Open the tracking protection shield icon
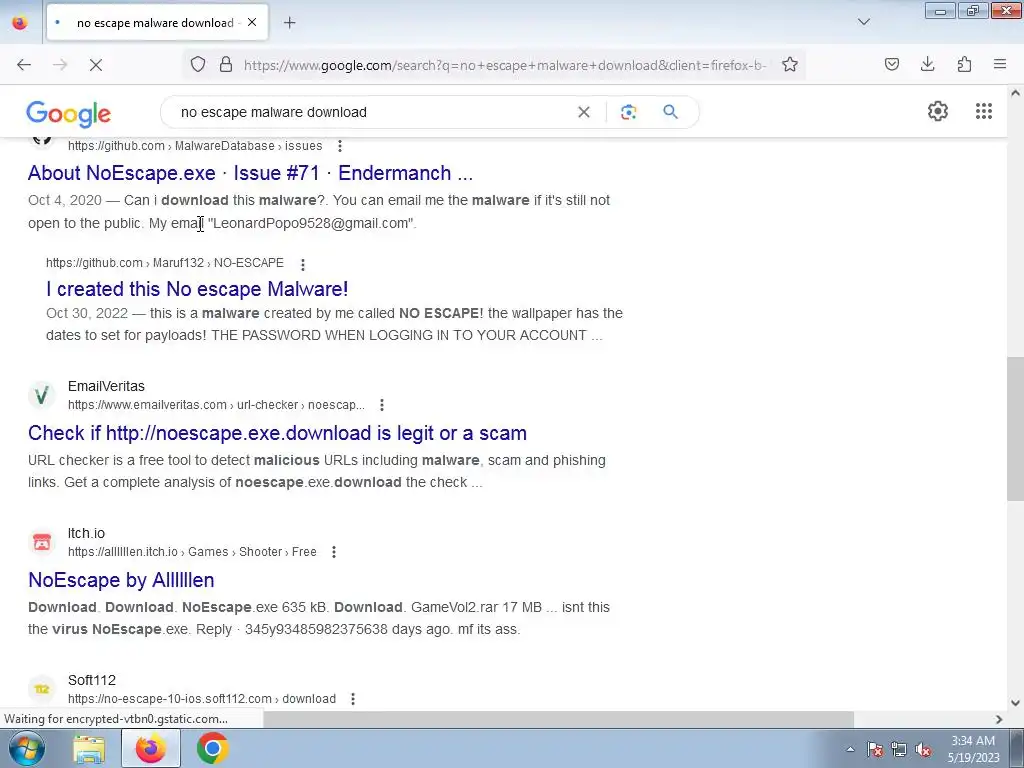 [198, 64]
